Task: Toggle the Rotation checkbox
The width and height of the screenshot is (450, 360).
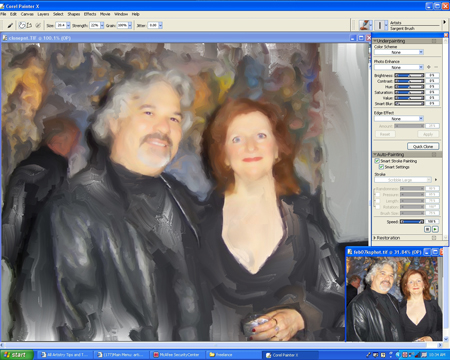Action: coord(378,207)
